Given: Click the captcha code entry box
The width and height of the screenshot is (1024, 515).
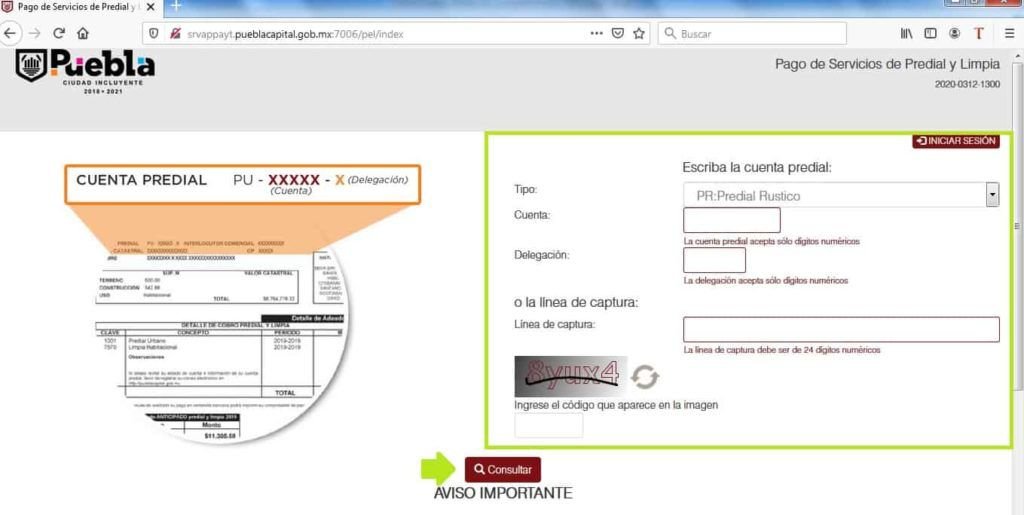Looking at the screenshot, I should tap(548, 425).
